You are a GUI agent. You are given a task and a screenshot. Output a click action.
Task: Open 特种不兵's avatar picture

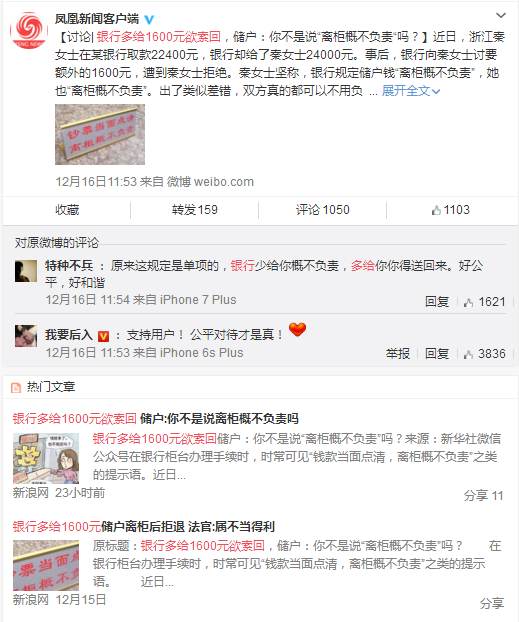tap(26, 271)
